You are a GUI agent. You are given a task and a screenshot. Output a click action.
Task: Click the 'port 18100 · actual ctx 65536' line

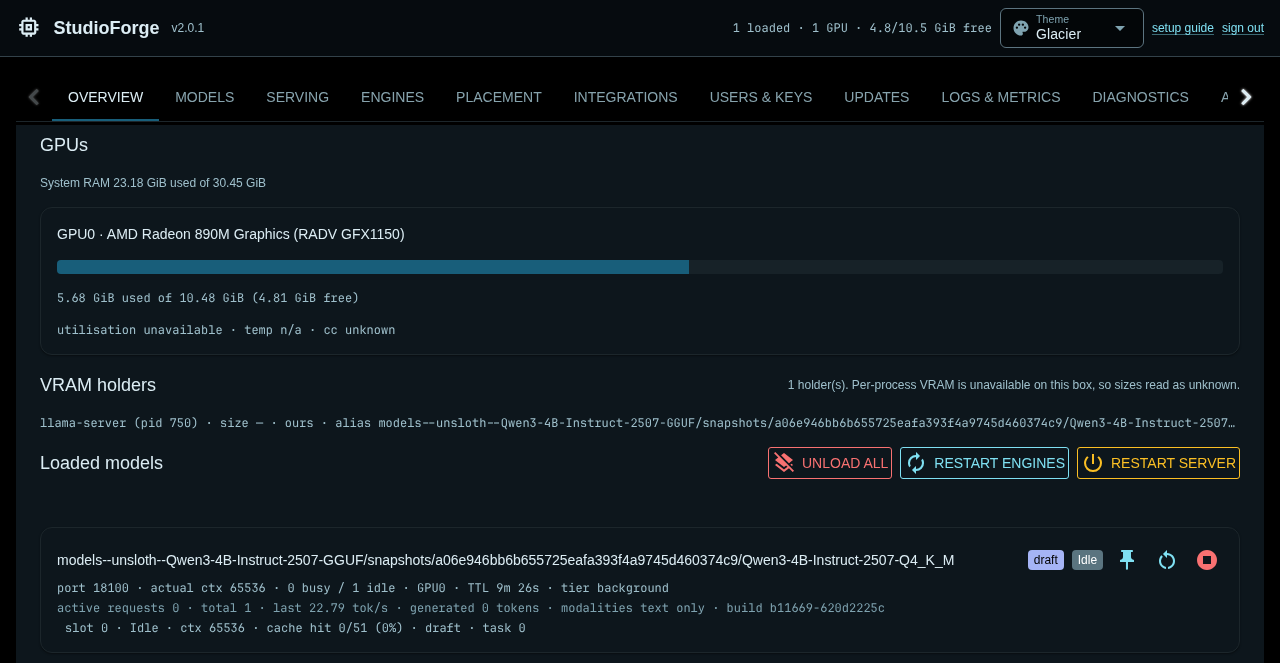tap(363, 588)
